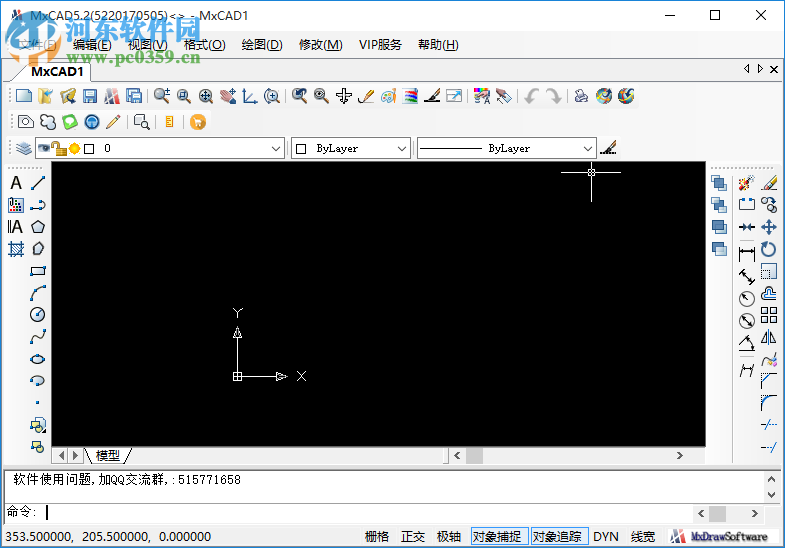This screenshot has height=548, width=785.
Task: Select the Spline curve tool
Action: pyautogui.click(x=38, y=336)
